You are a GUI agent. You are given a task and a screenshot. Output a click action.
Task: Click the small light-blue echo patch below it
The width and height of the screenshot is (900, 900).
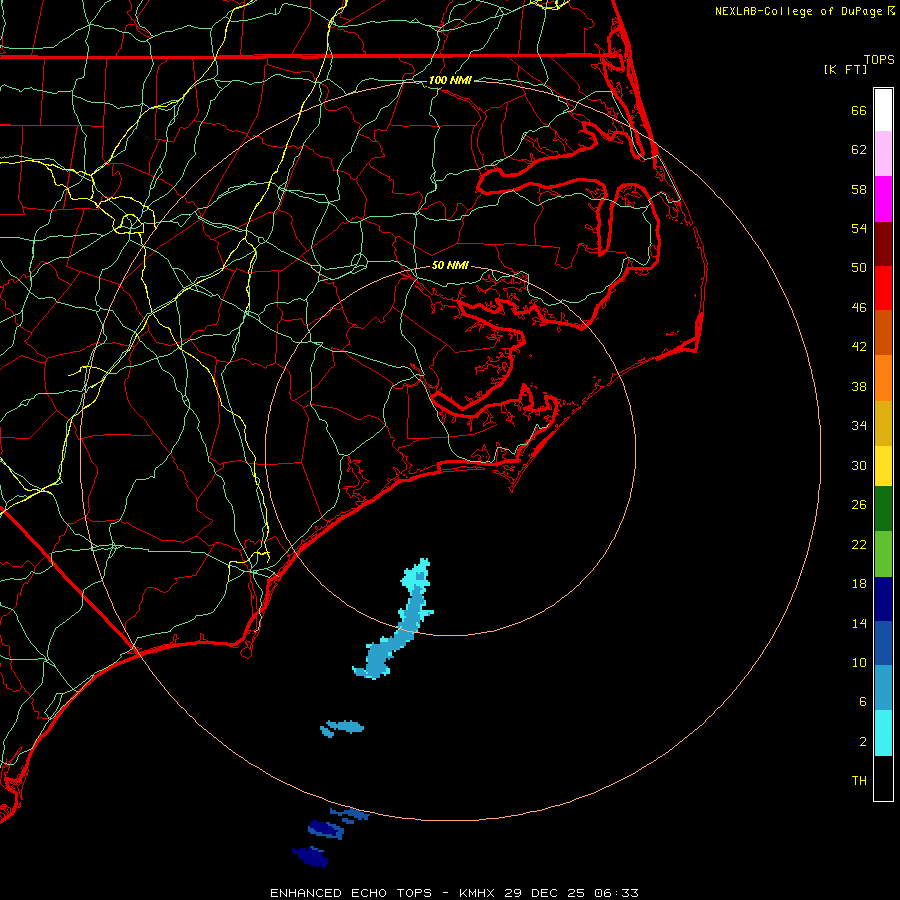click(342, 727)
